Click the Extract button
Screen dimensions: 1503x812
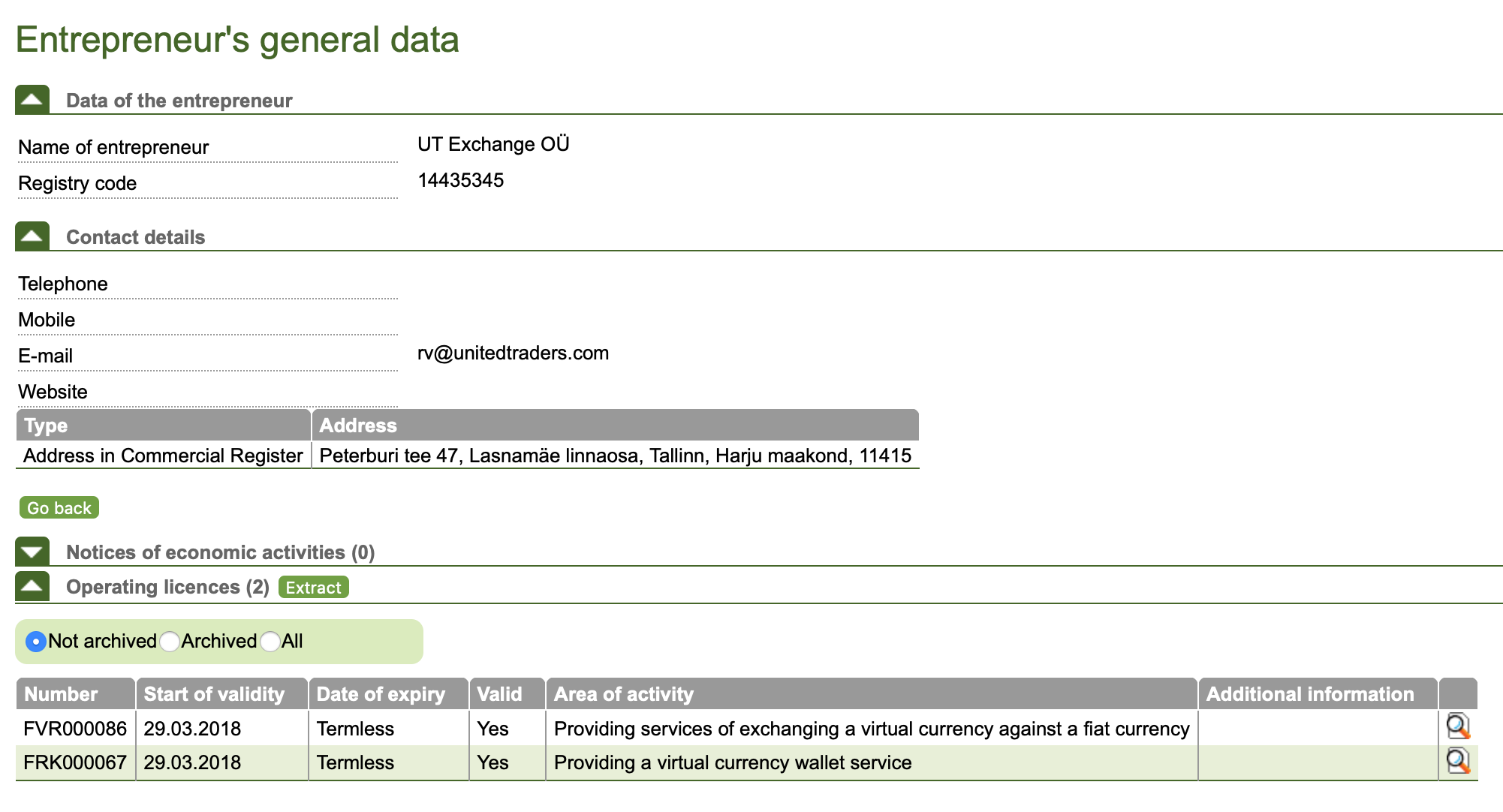coord(313,588)
